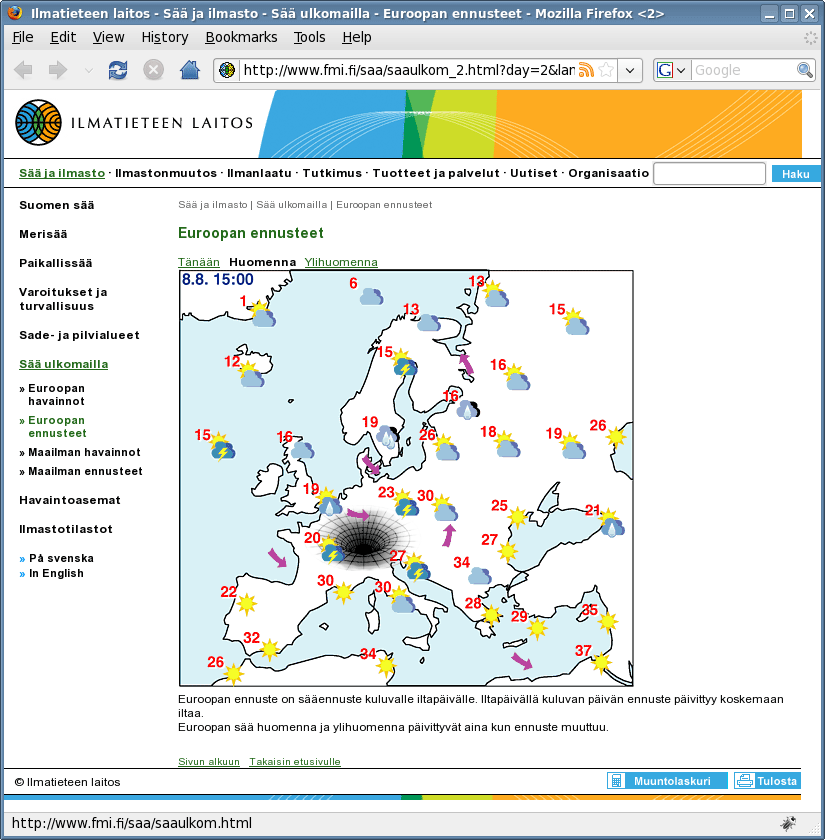Viewport: 825px width, 840px height.
Task: Click the Home icon in toolbar
Action: [189, 70]
